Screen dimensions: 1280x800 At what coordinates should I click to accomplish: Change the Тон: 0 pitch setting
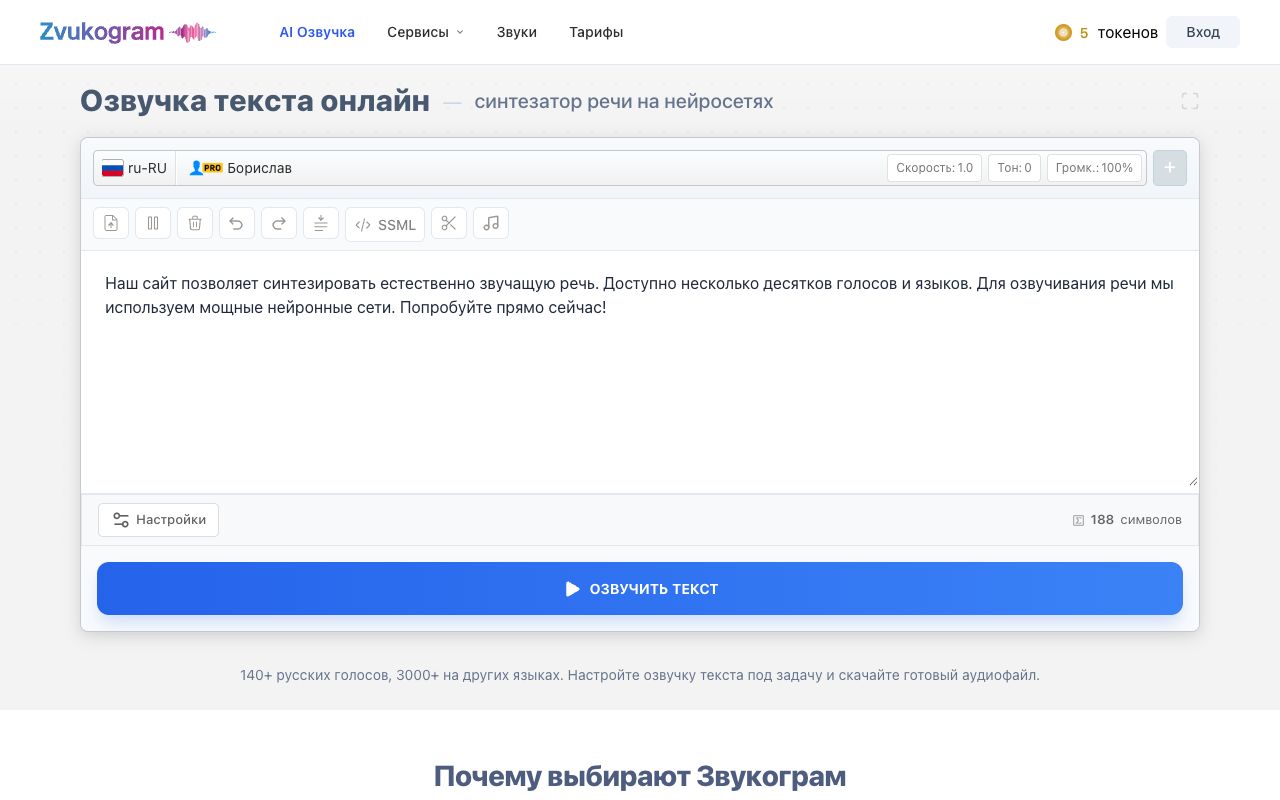point(1015,168)
